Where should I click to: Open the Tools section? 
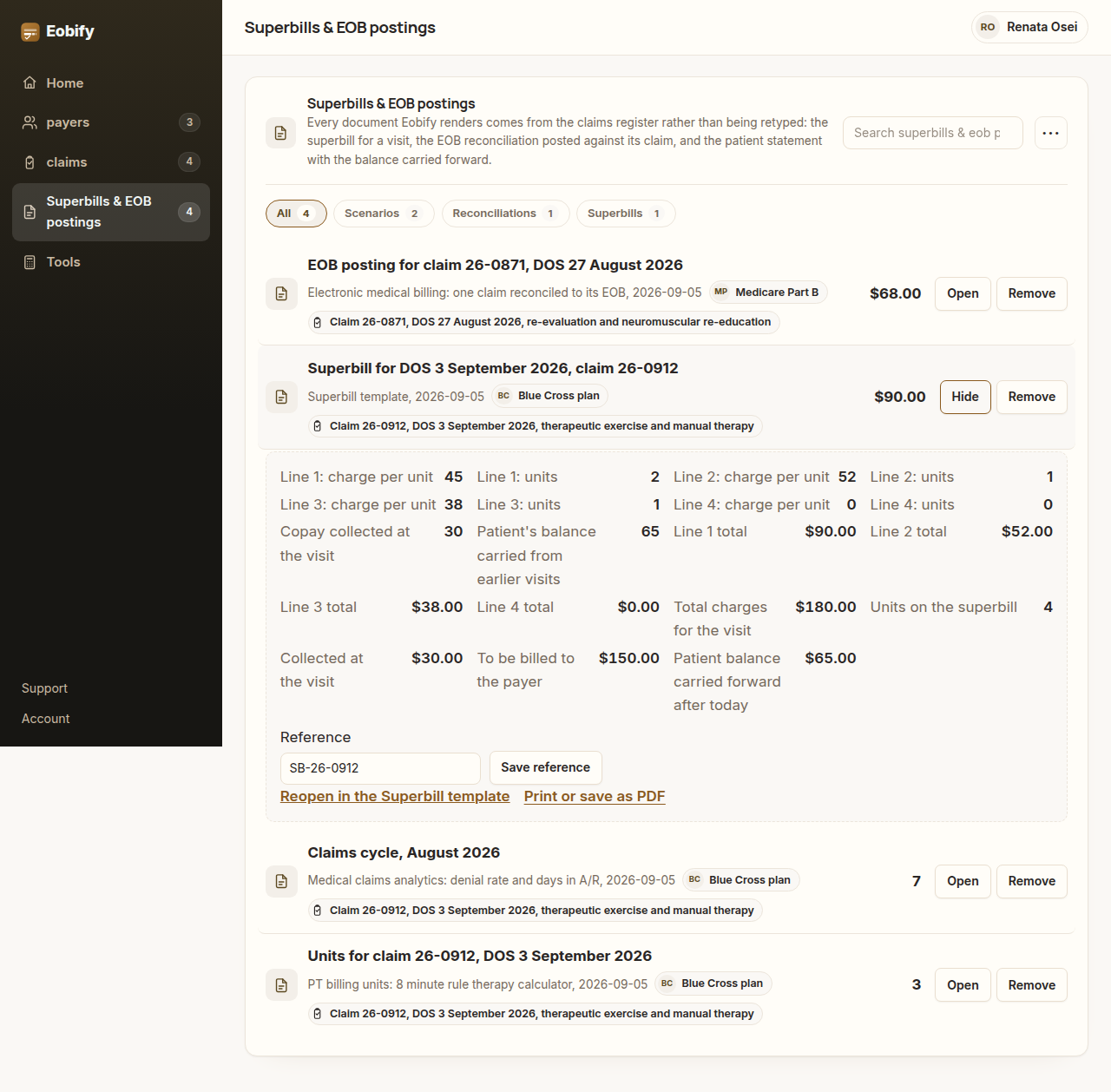pos(111,262)
